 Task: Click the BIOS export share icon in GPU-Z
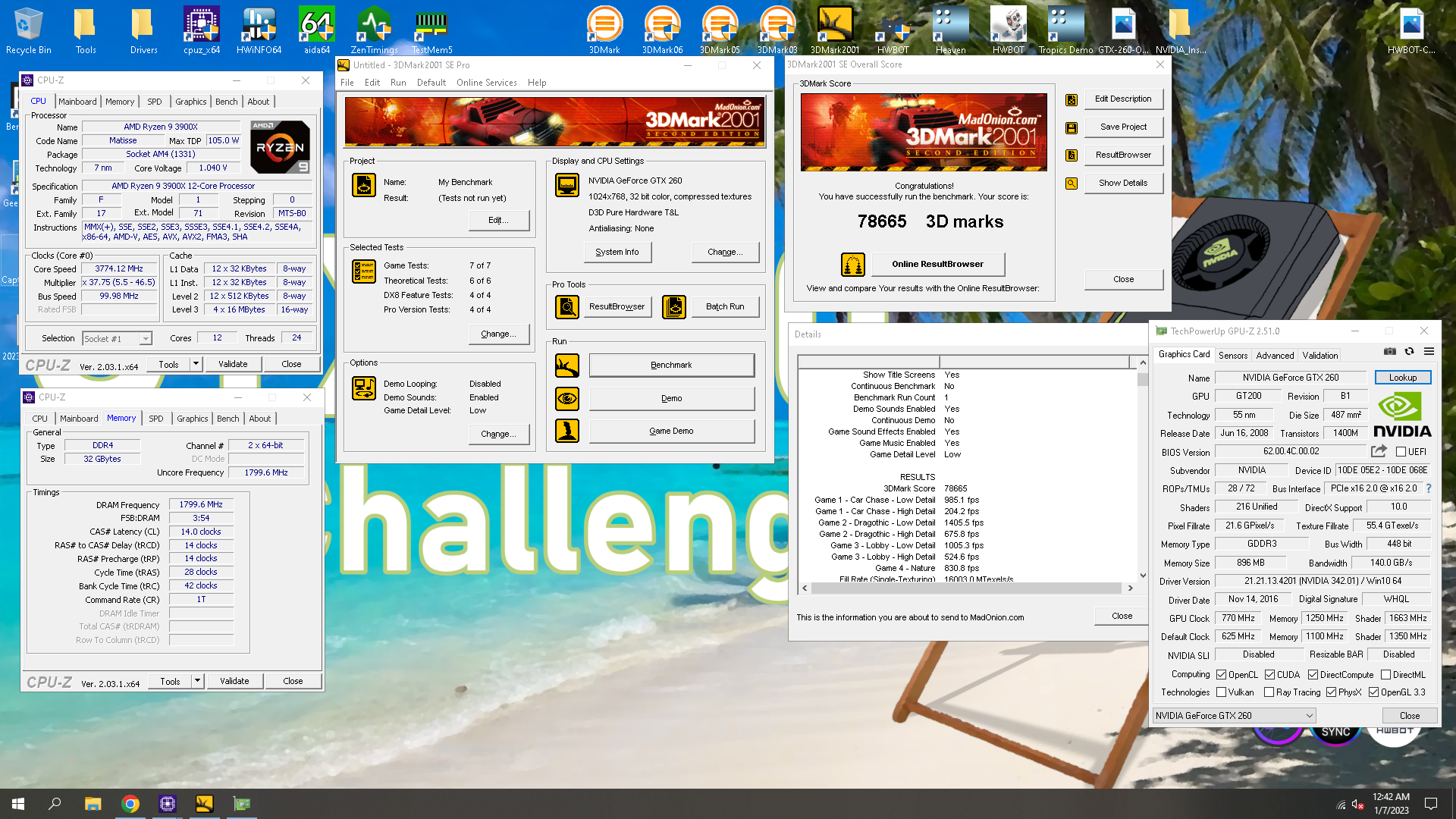coord(1379,451)
